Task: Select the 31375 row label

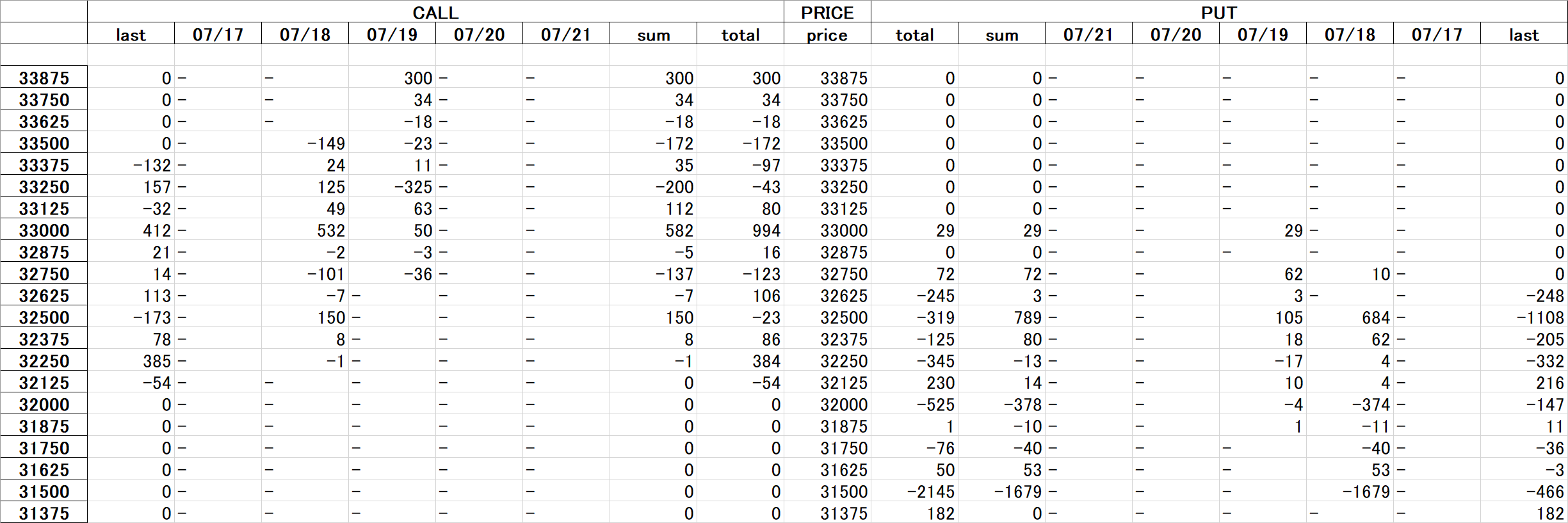Action: coord(44,513)
